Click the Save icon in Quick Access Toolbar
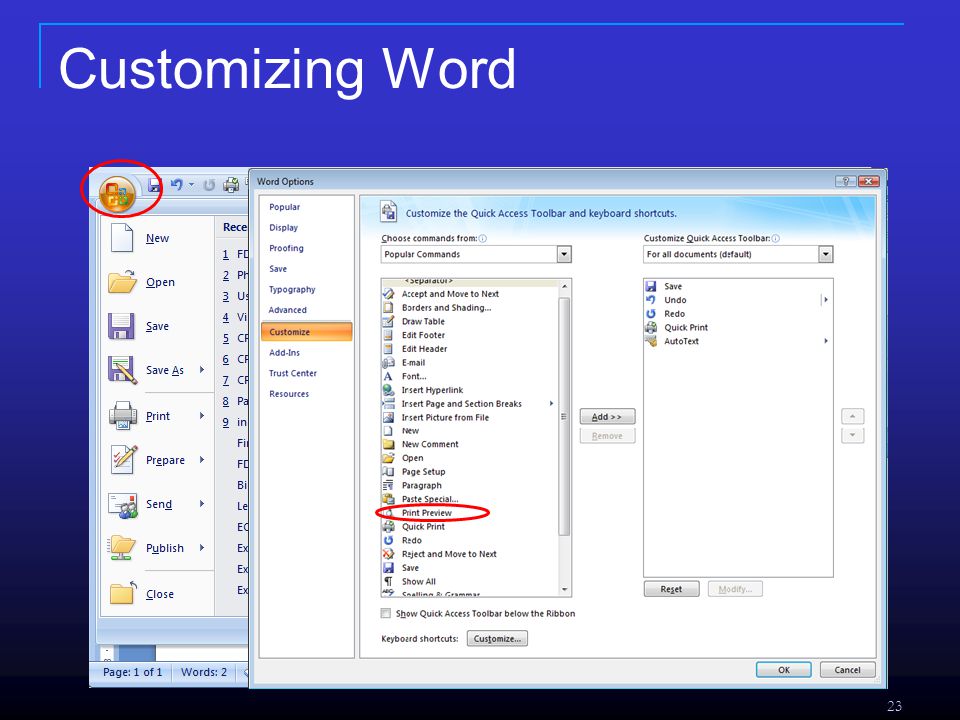Screen dimensions: 960x720 (x=154, y=184)
